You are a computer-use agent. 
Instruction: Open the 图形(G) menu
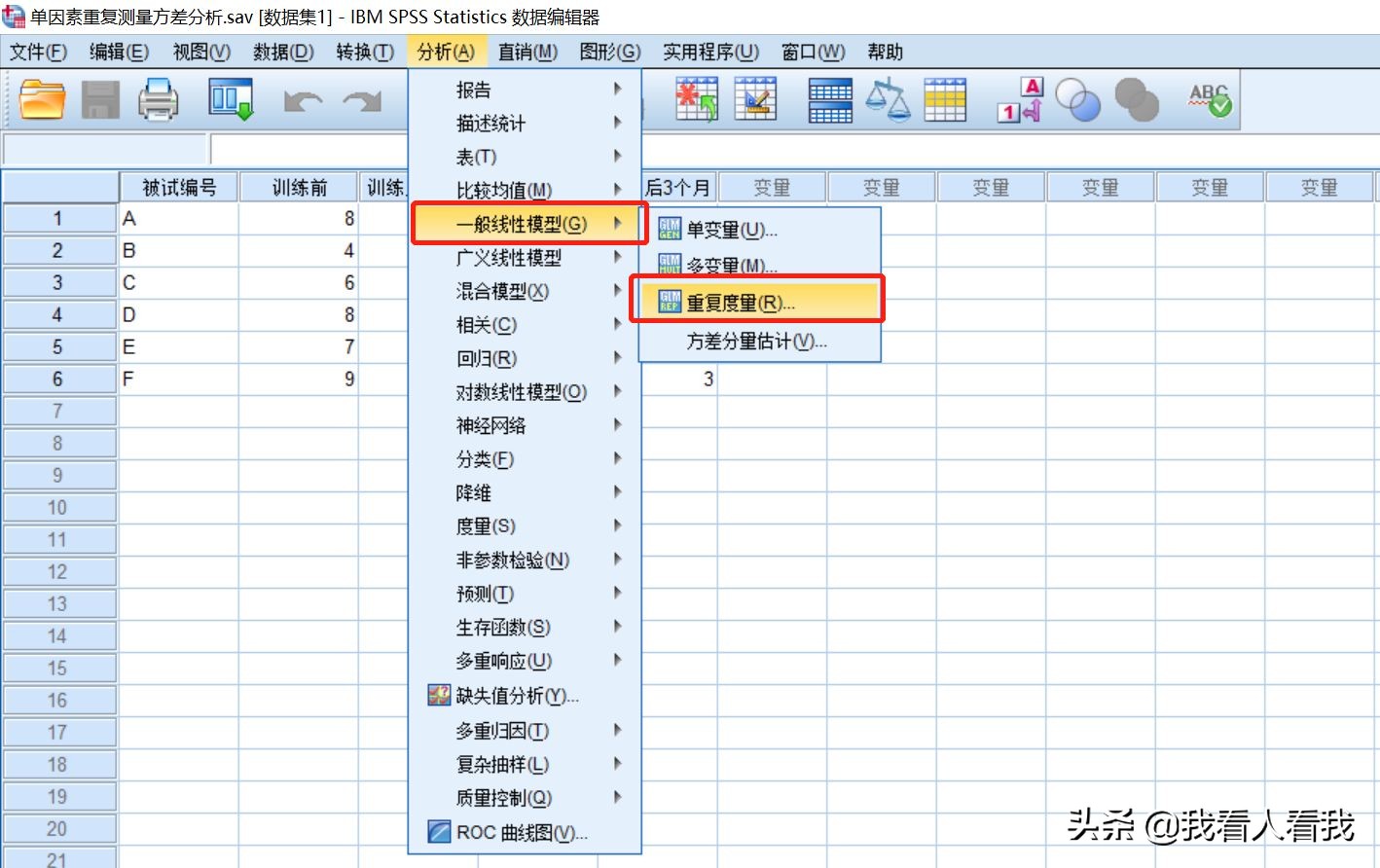pyautogui.click(x=610, y=52)
